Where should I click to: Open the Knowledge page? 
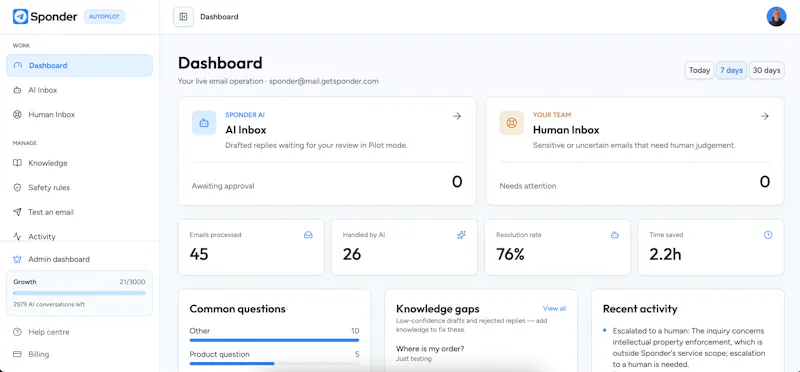coord(80,163)
